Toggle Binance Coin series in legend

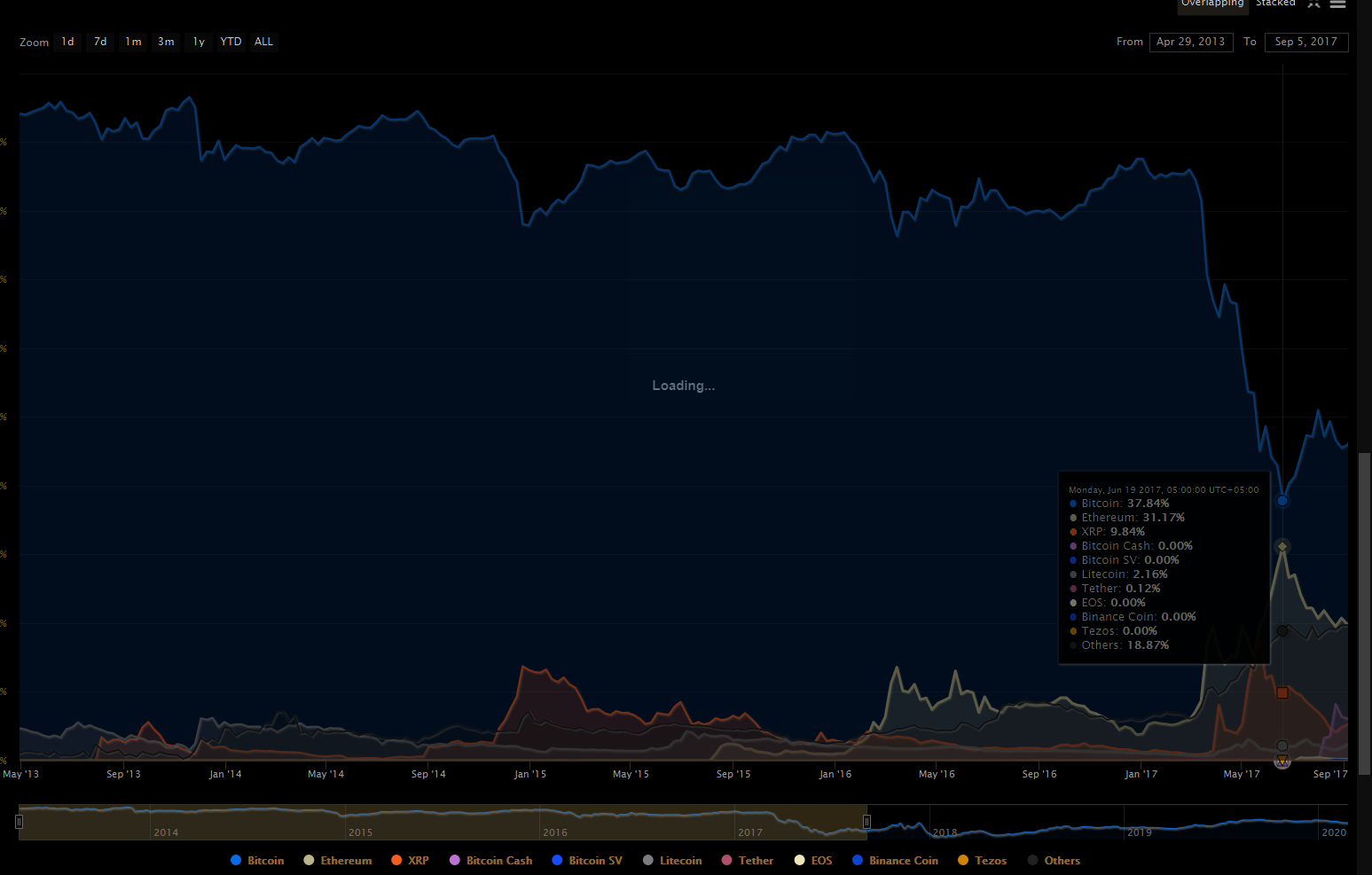pos(895,861)
